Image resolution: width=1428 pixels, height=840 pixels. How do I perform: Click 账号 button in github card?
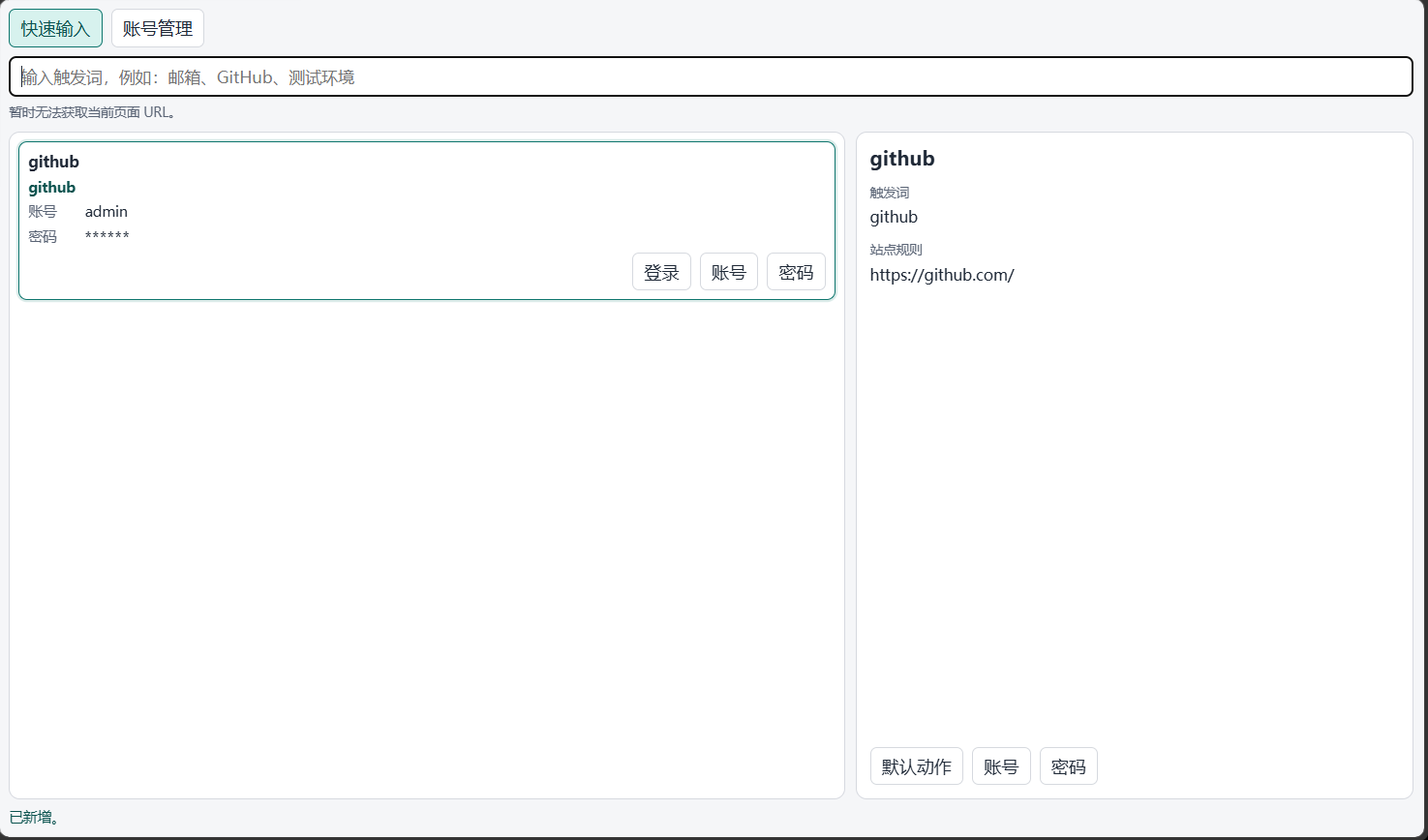[x=728, y=272]
